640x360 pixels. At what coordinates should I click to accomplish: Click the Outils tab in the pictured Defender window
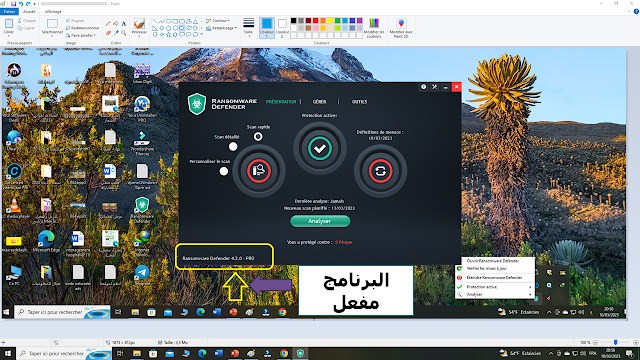coord(359,102)
